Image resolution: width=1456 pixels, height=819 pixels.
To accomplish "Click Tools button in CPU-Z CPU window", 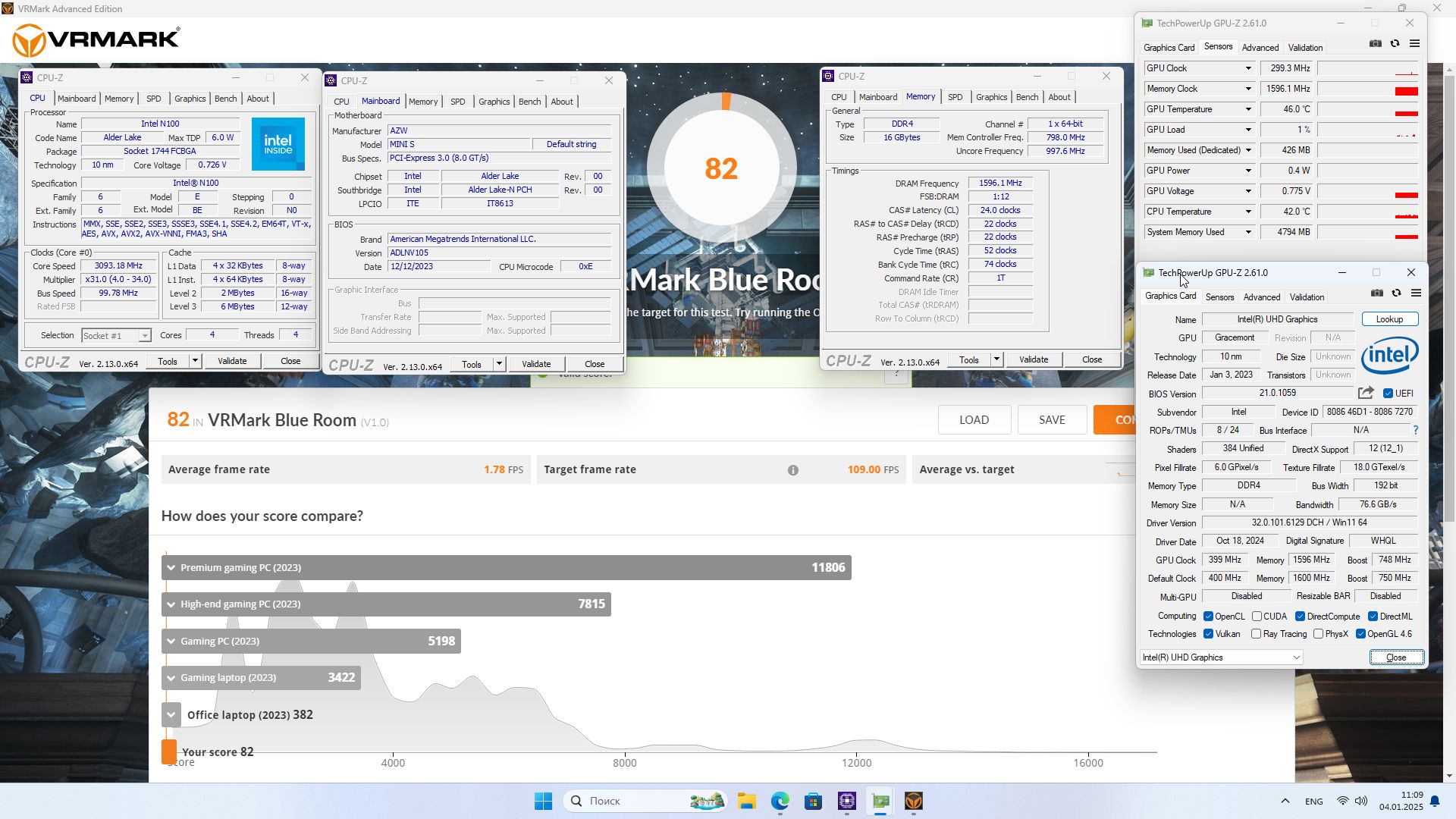I will coord(167,361).
